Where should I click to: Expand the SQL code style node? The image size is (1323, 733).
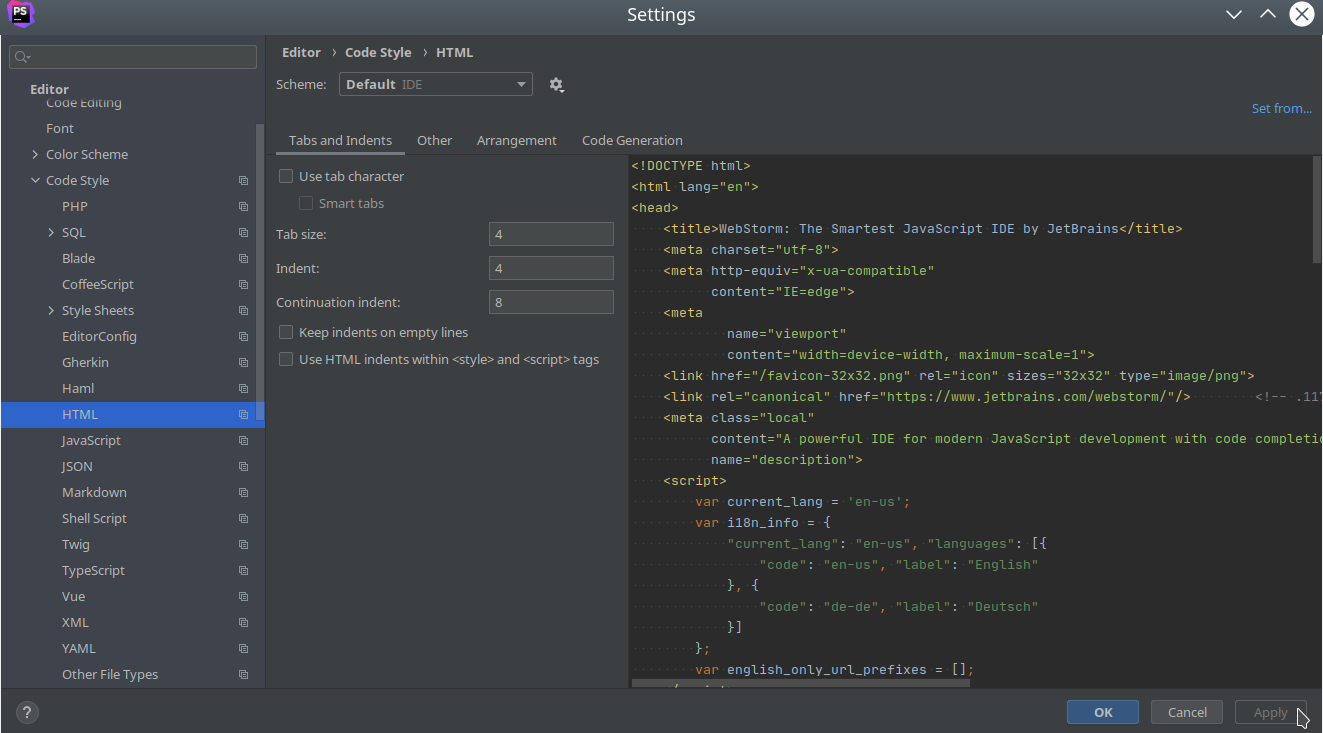tap(51, 233)
